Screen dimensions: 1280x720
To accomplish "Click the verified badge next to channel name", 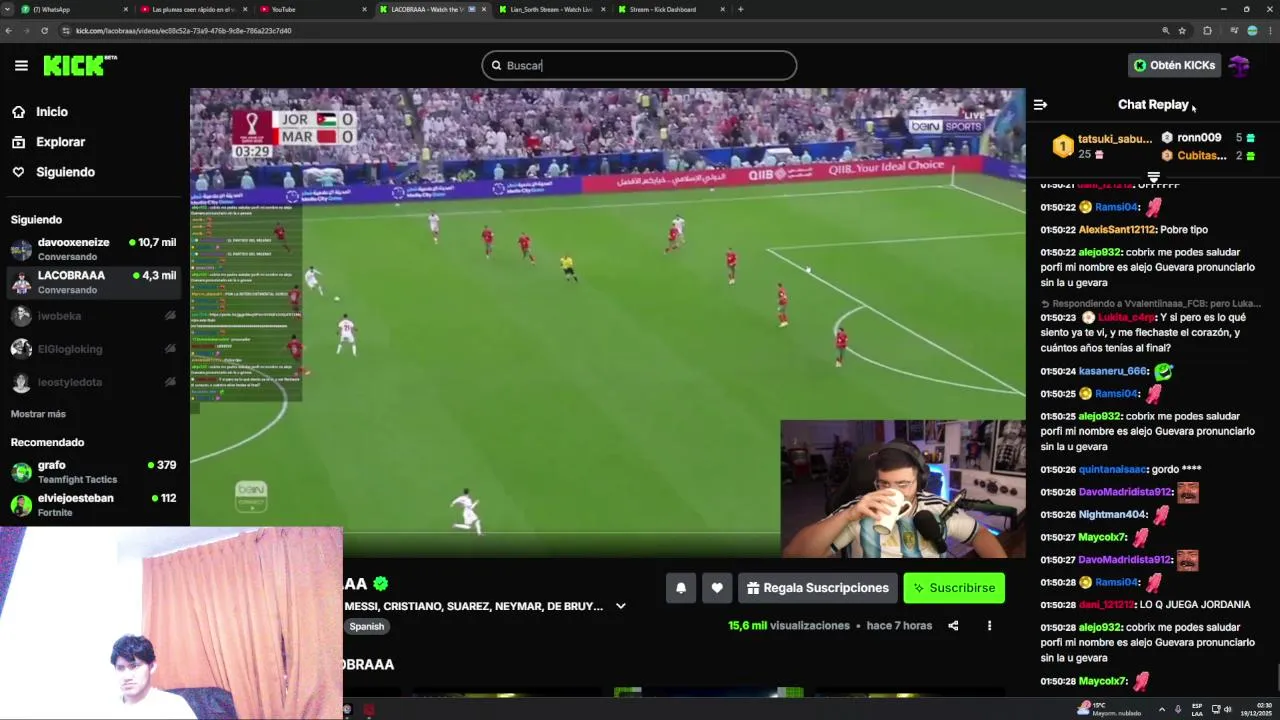I will (380, 584).
